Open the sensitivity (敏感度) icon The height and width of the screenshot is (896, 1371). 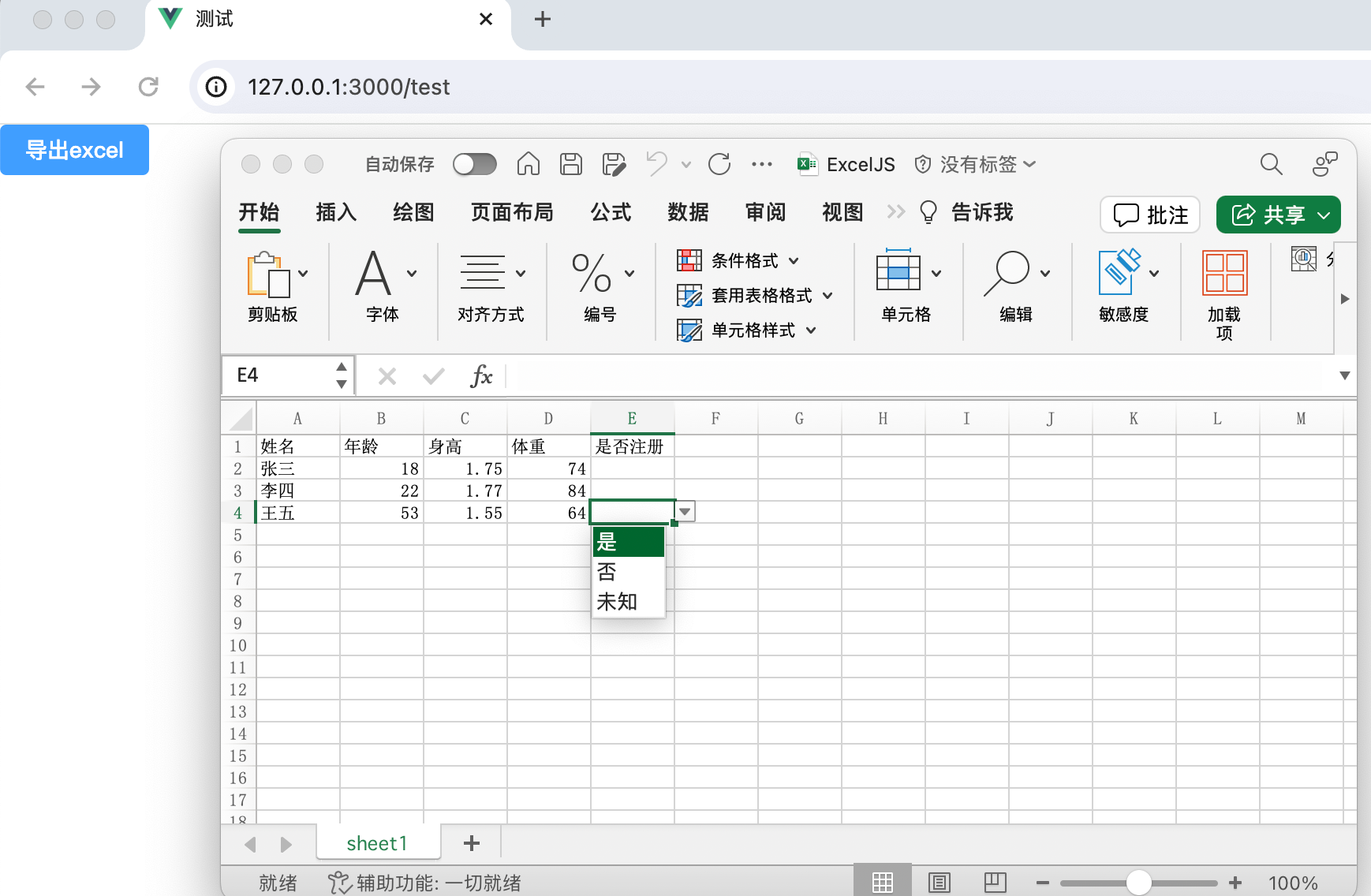click(1119, 272)
